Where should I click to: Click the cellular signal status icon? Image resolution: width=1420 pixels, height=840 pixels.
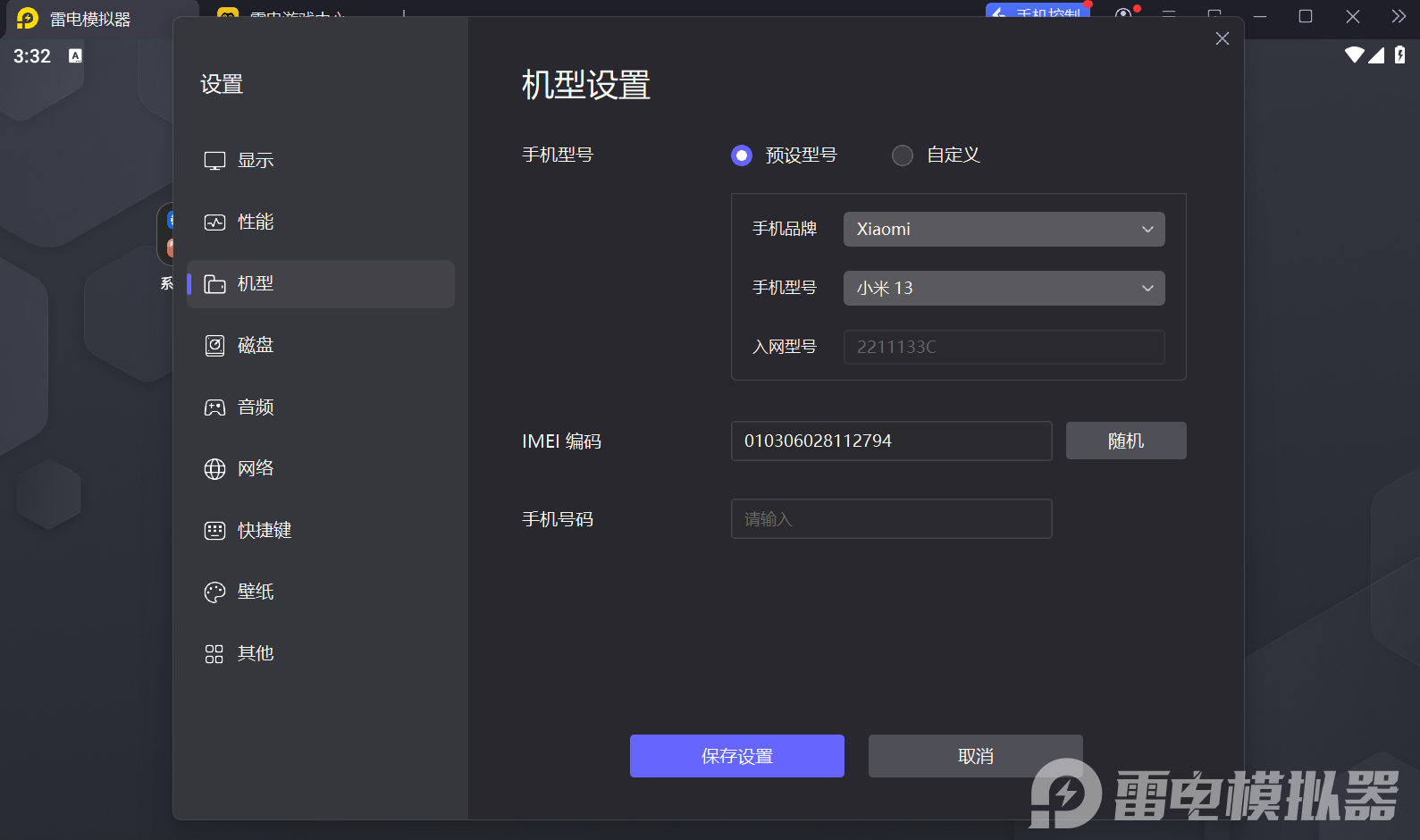(x=1376, y=55)
